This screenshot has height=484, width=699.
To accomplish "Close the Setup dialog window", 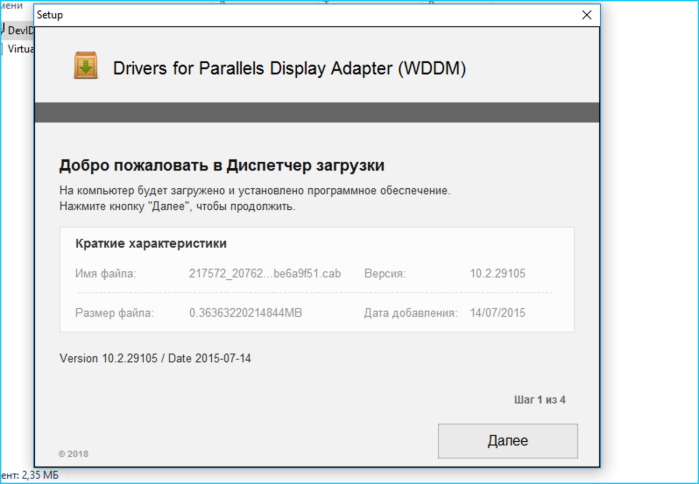I will click(x=587, y=15).
